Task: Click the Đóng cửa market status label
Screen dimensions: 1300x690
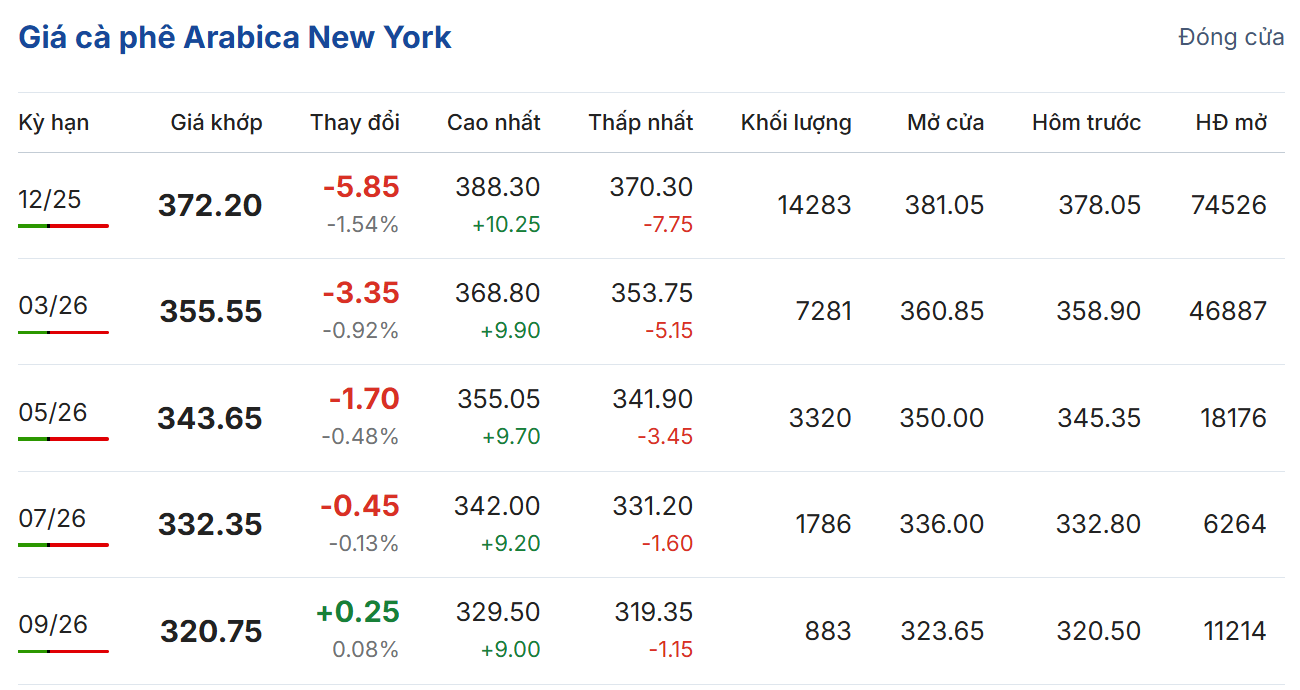Action: [x=1231, y=38]
